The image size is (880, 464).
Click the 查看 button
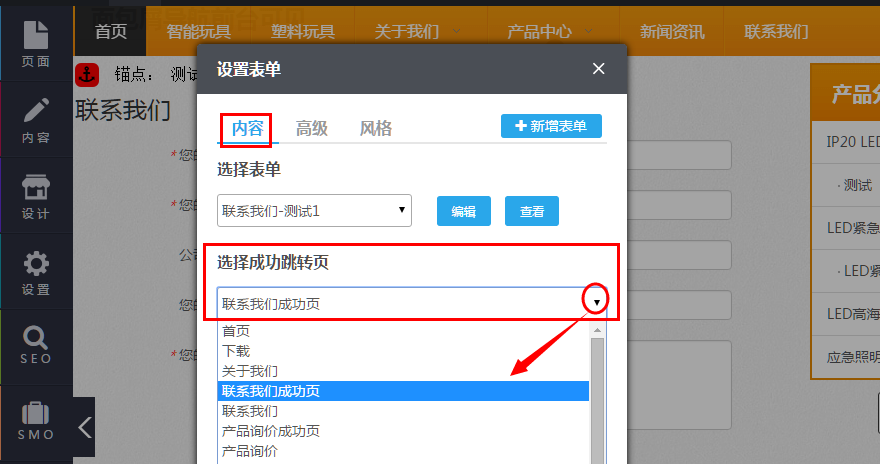click(532, 211)
